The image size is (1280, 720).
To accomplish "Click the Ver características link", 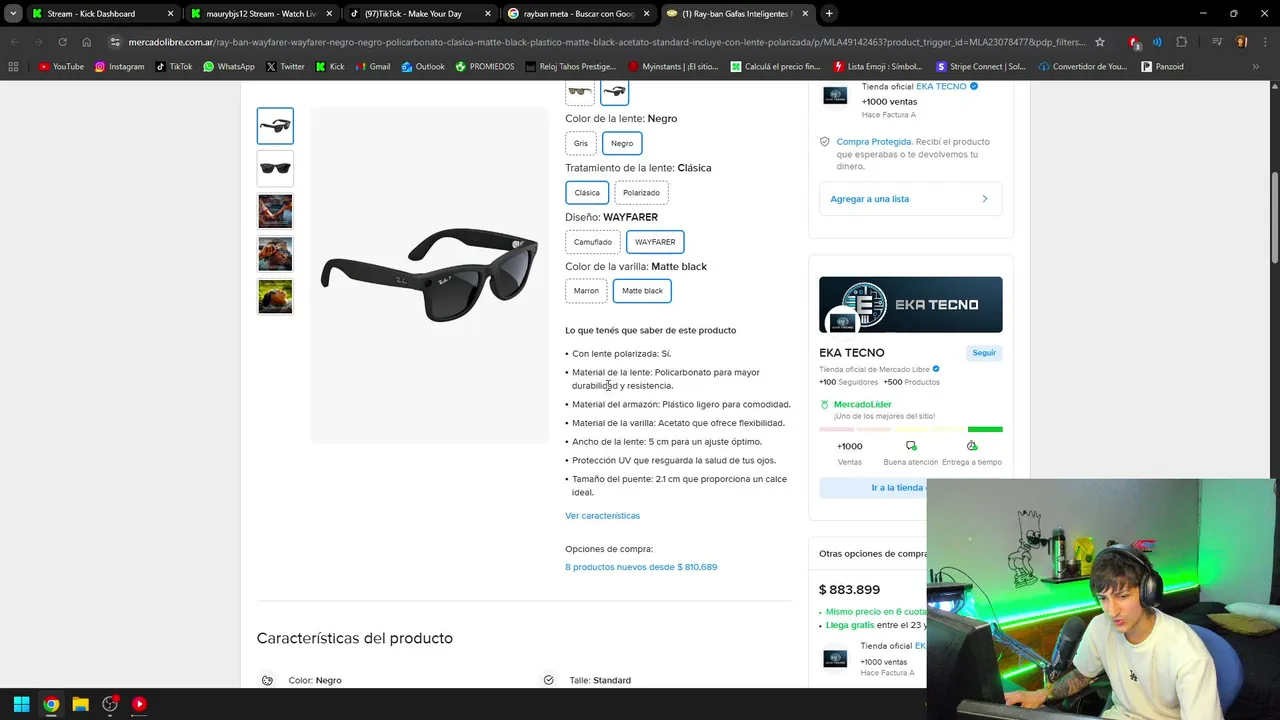I will pyautogui.click(x=602, y=516).
